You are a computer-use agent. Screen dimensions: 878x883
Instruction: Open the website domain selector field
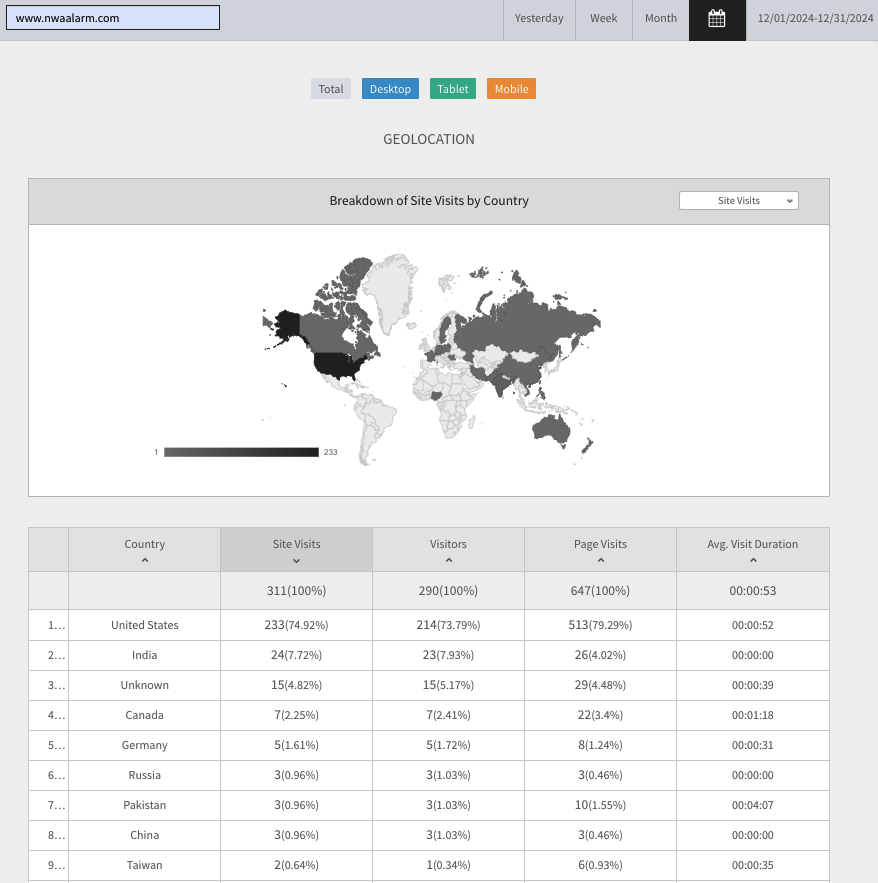click(113, 18)
